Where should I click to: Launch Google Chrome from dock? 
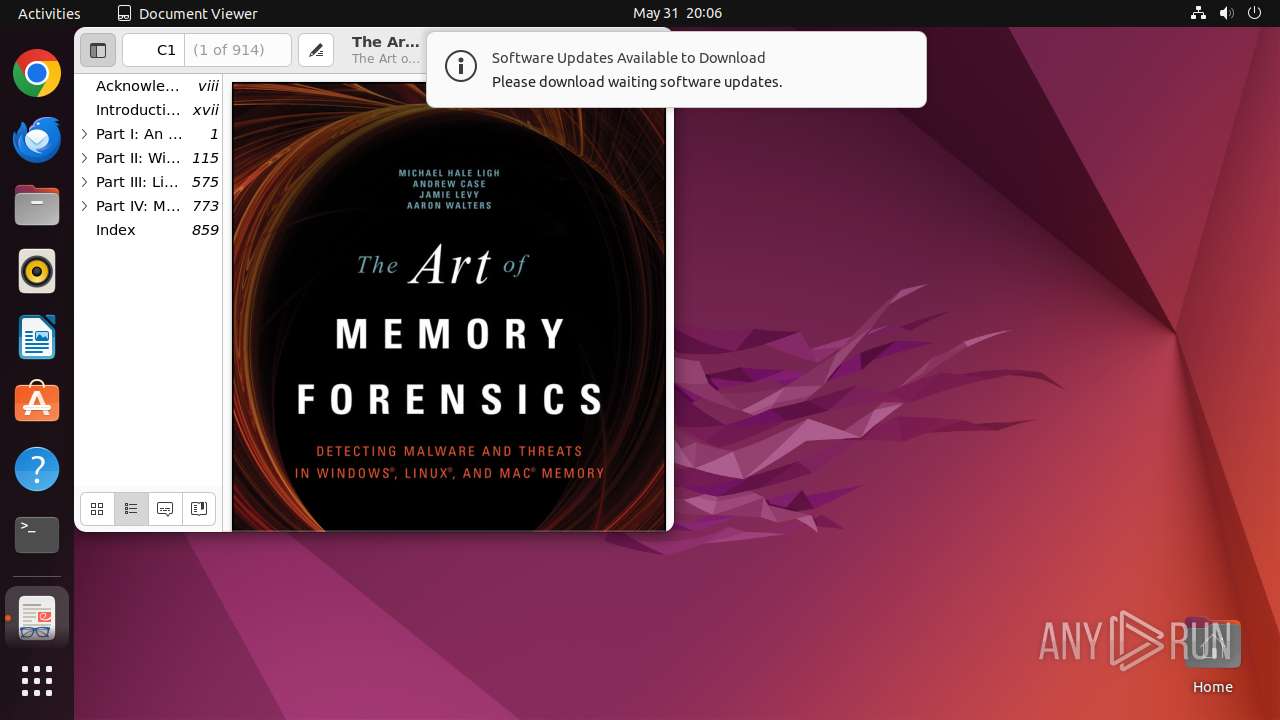pyautogui.click(x=37, y=74)
